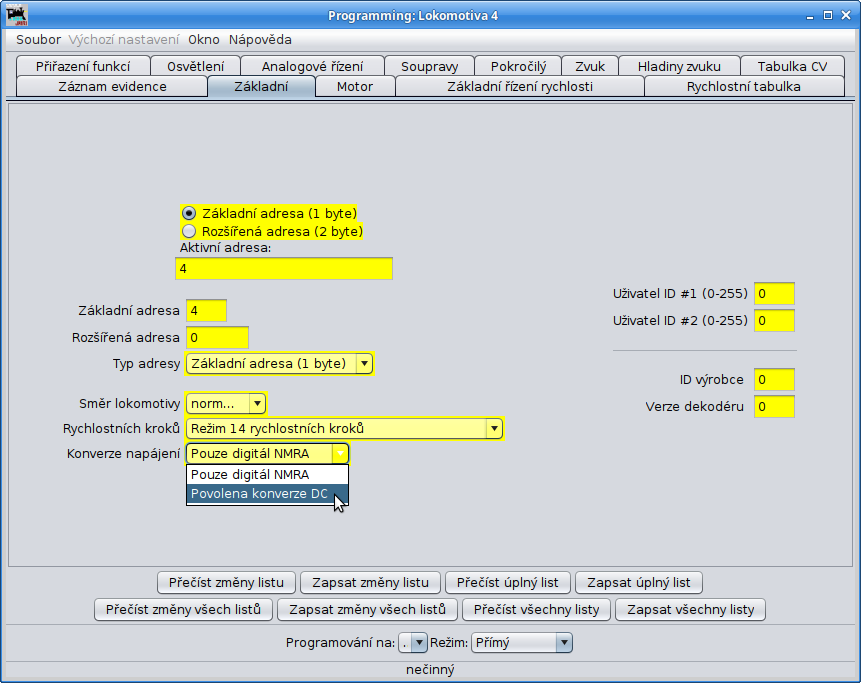Expand the Programování na dropdown
This screenshot has height=683, width=861.
point(413,642)
